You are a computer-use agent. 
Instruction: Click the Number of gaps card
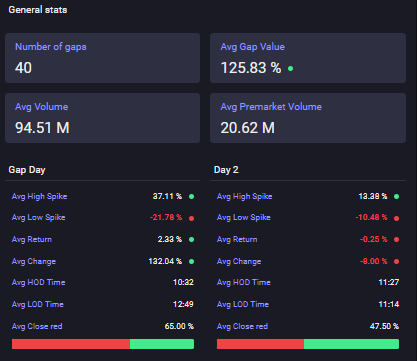[102, 58]
